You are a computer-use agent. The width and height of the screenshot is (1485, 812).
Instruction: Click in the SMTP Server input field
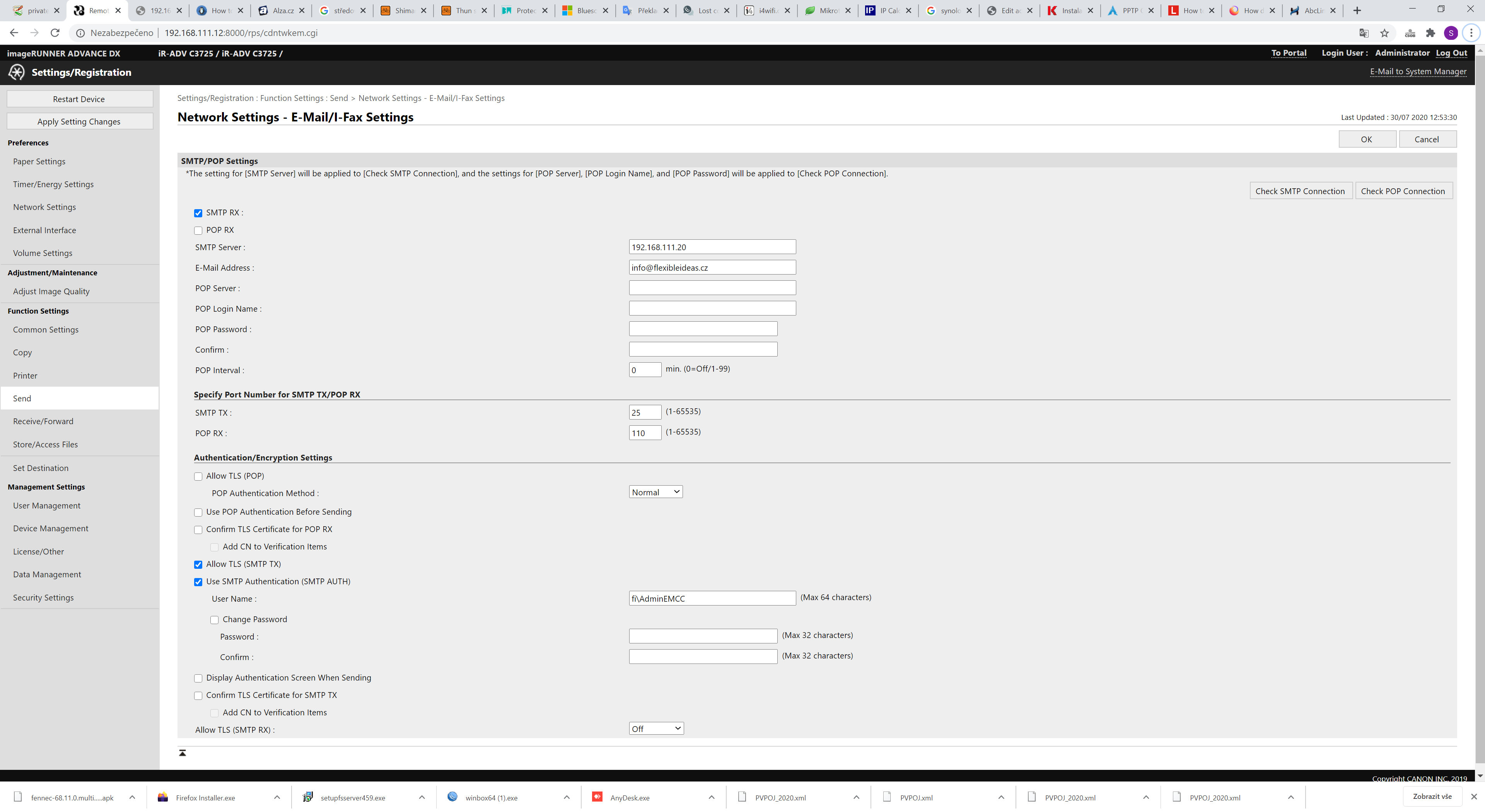point(712,247)
